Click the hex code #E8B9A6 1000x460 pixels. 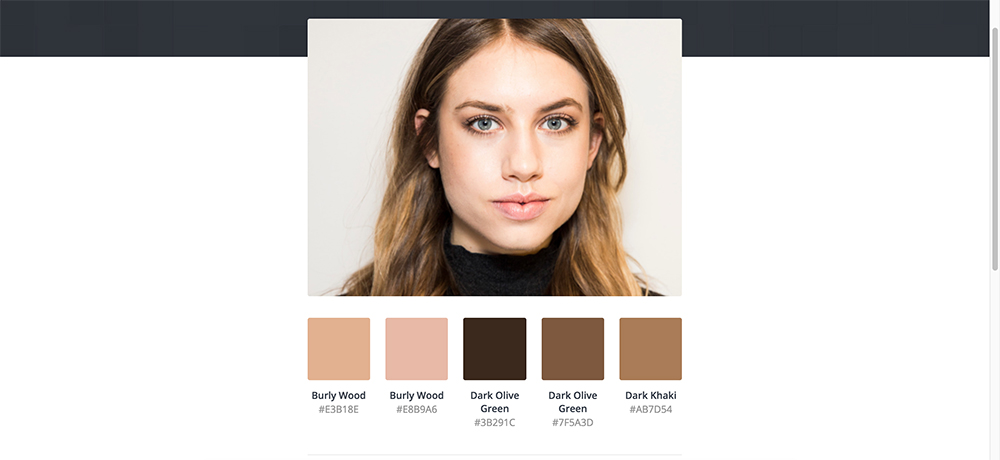click(416, 410)
